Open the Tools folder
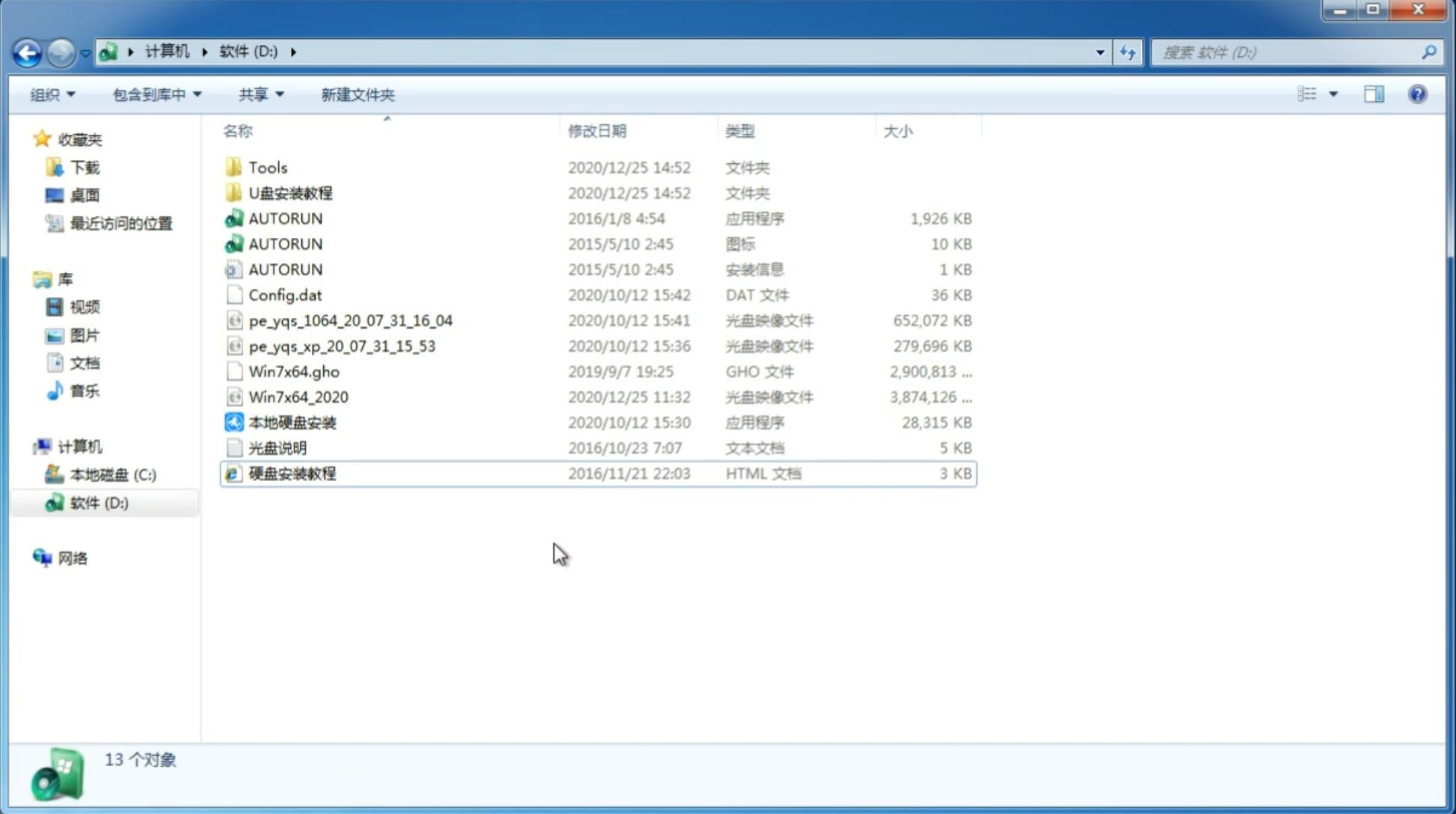 click(x=268, y=167)
